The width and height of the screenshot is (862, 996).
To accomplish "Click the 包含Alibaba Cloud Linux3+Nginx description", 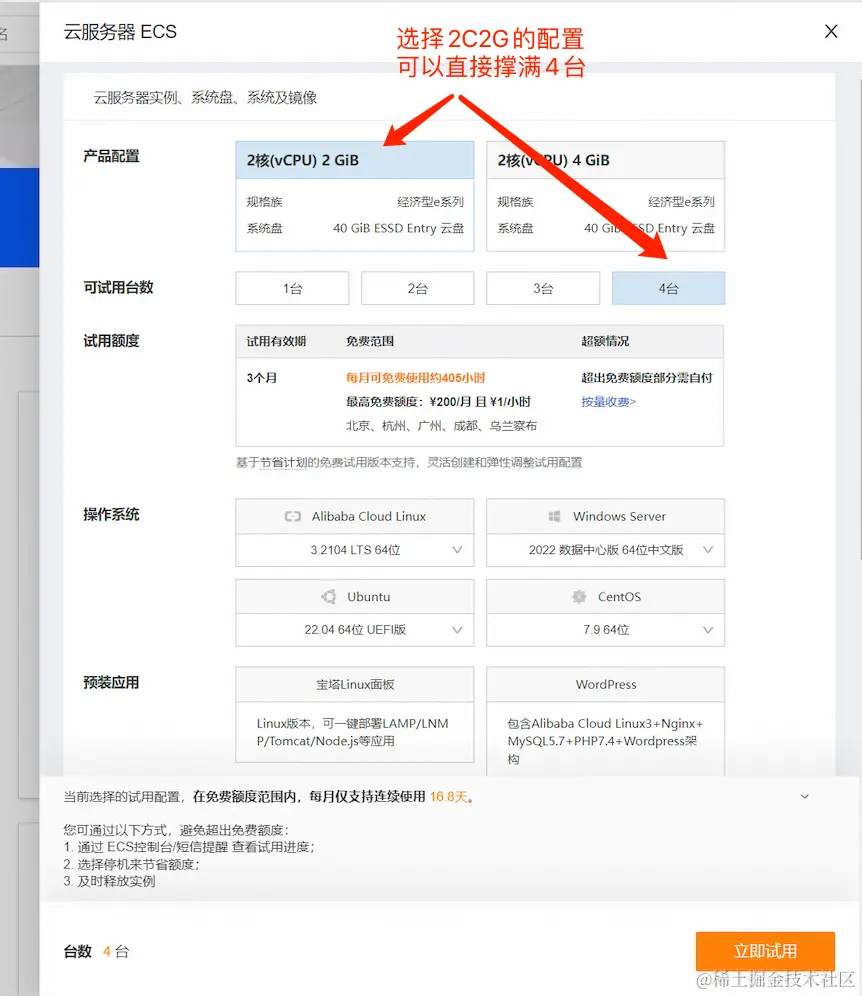I will tap(605, 741).
